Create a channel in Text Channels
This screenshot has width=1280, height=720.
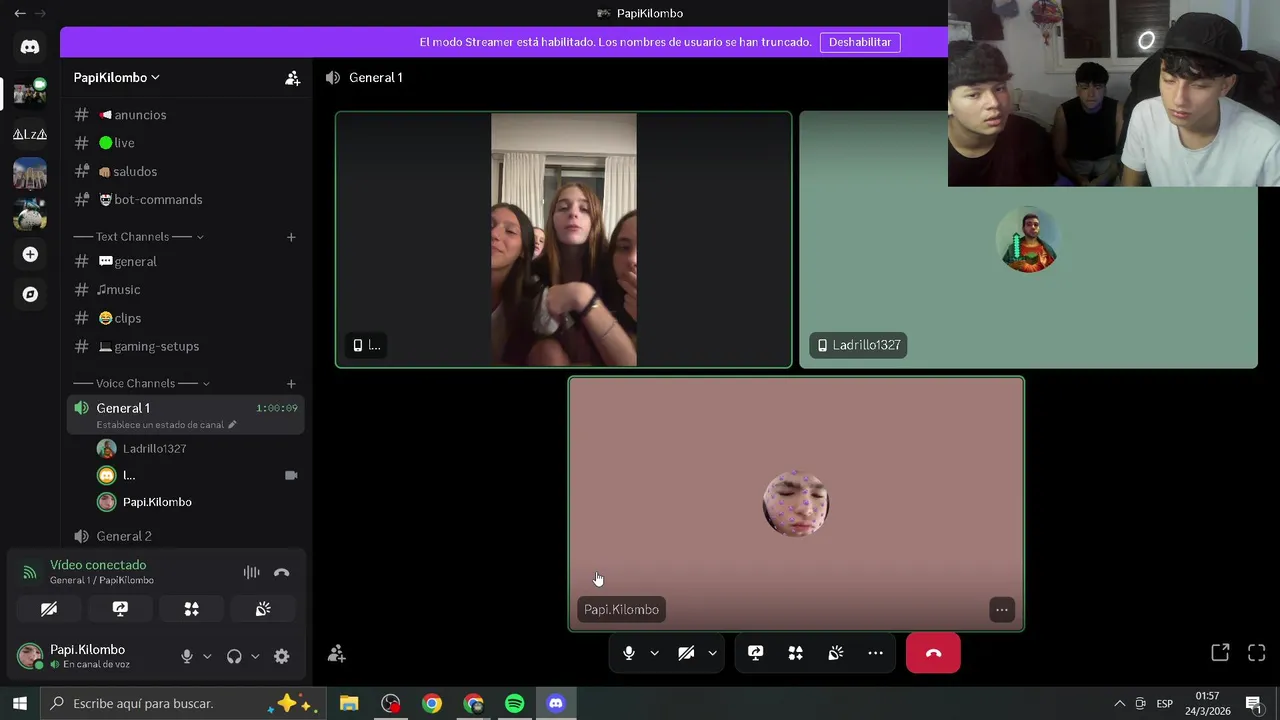coord(291,237)
